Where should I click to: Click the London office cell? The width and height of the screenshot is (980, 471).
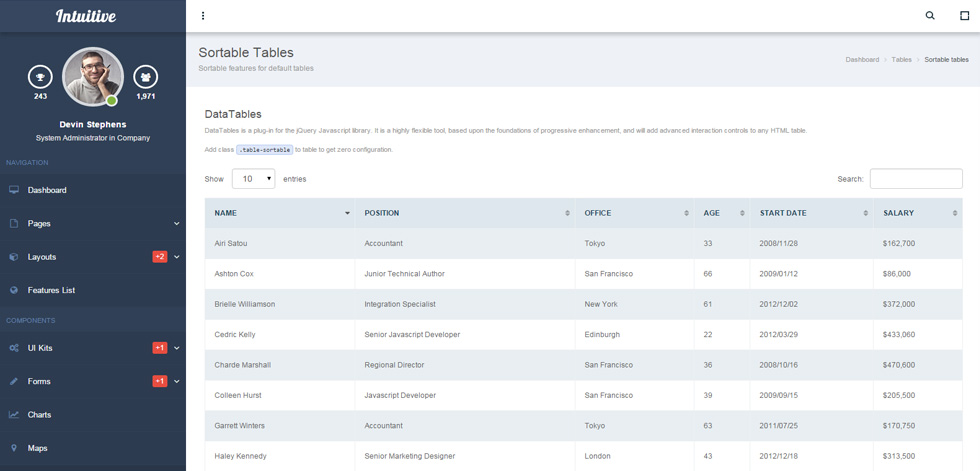point(634,456)
